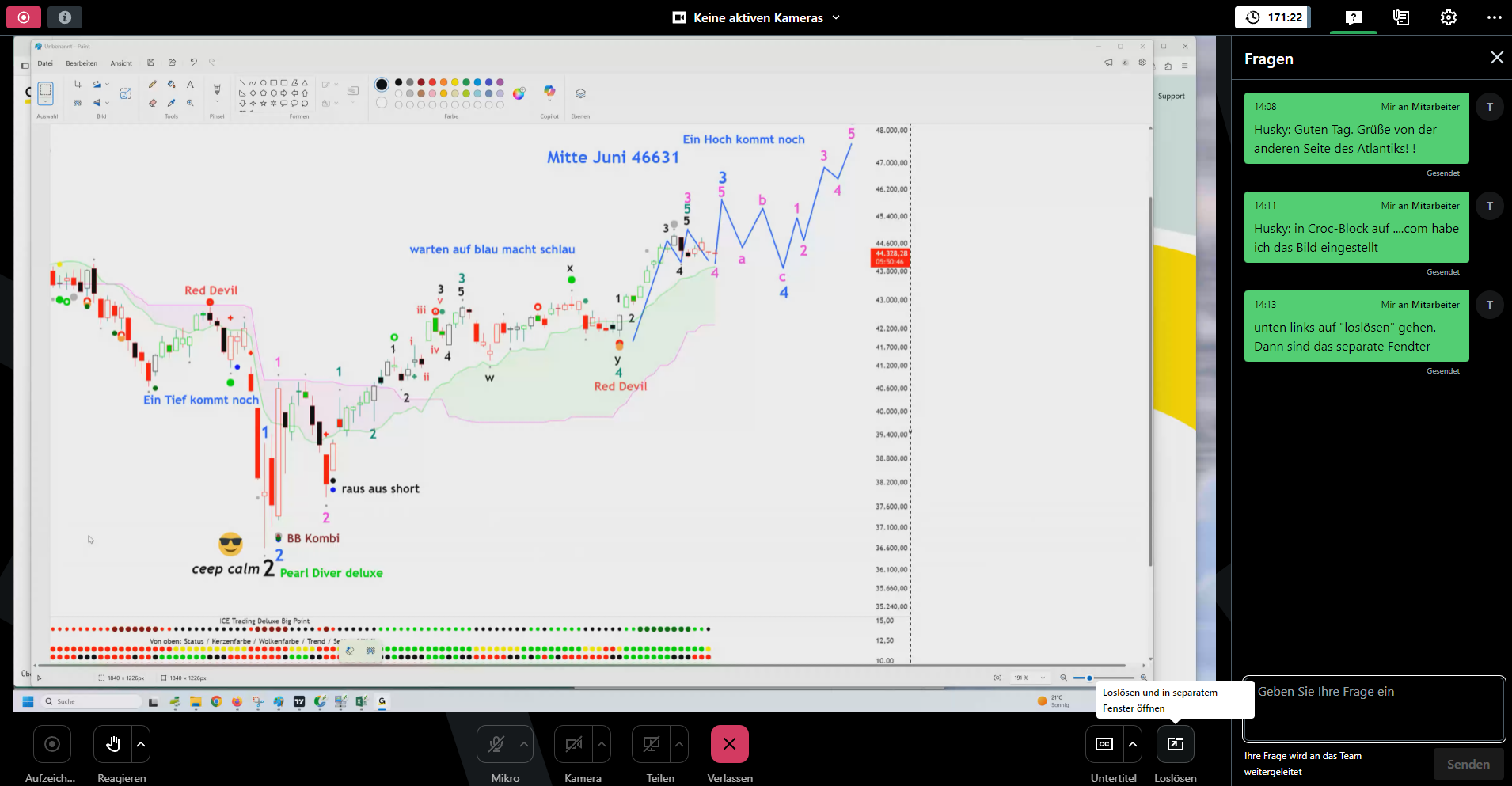Open the settings gear
The width and height of the screenshot is (1512, 786).
point(1448,17)
